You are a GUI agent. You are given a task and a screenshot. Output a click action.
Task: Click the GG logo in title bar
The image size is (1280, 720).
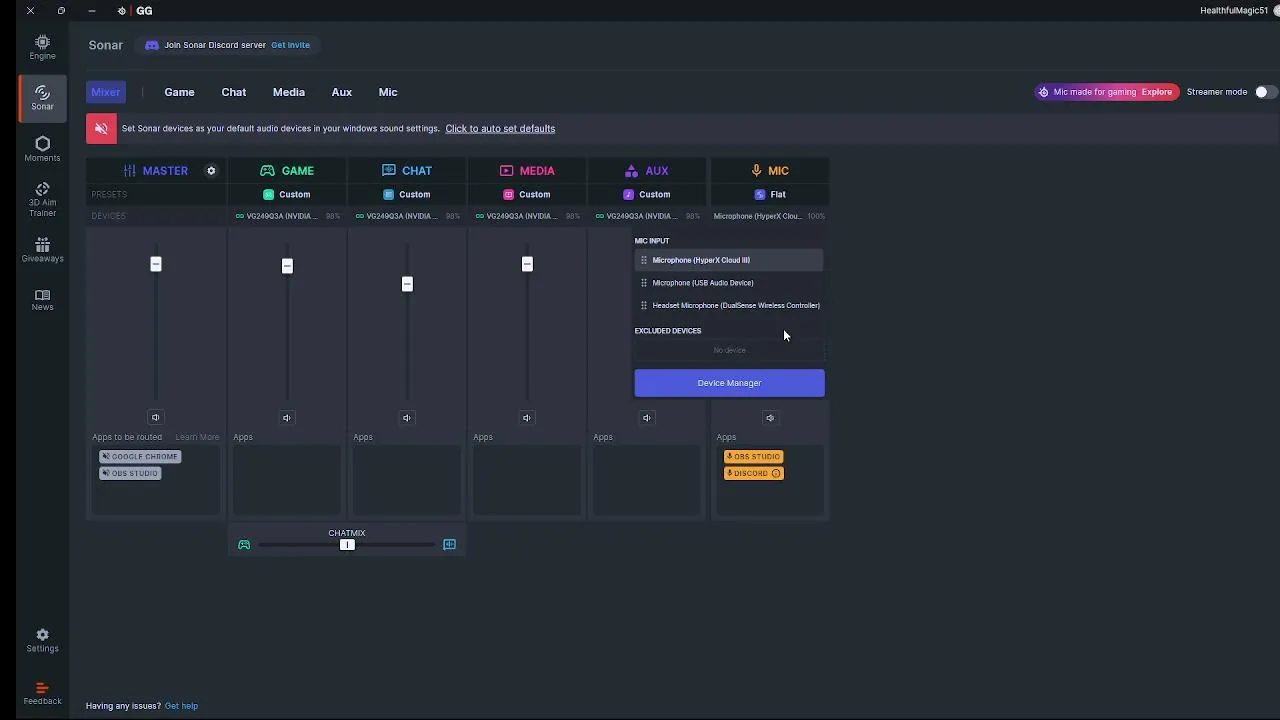(x=144, y=11)
